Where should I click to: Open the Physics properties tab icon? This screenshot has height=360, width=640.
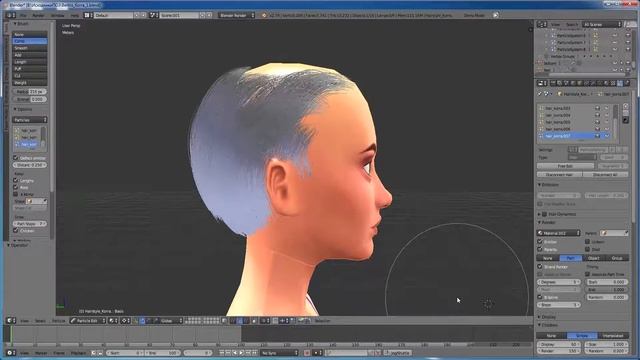pyautogui.click(x=627, y=83)
